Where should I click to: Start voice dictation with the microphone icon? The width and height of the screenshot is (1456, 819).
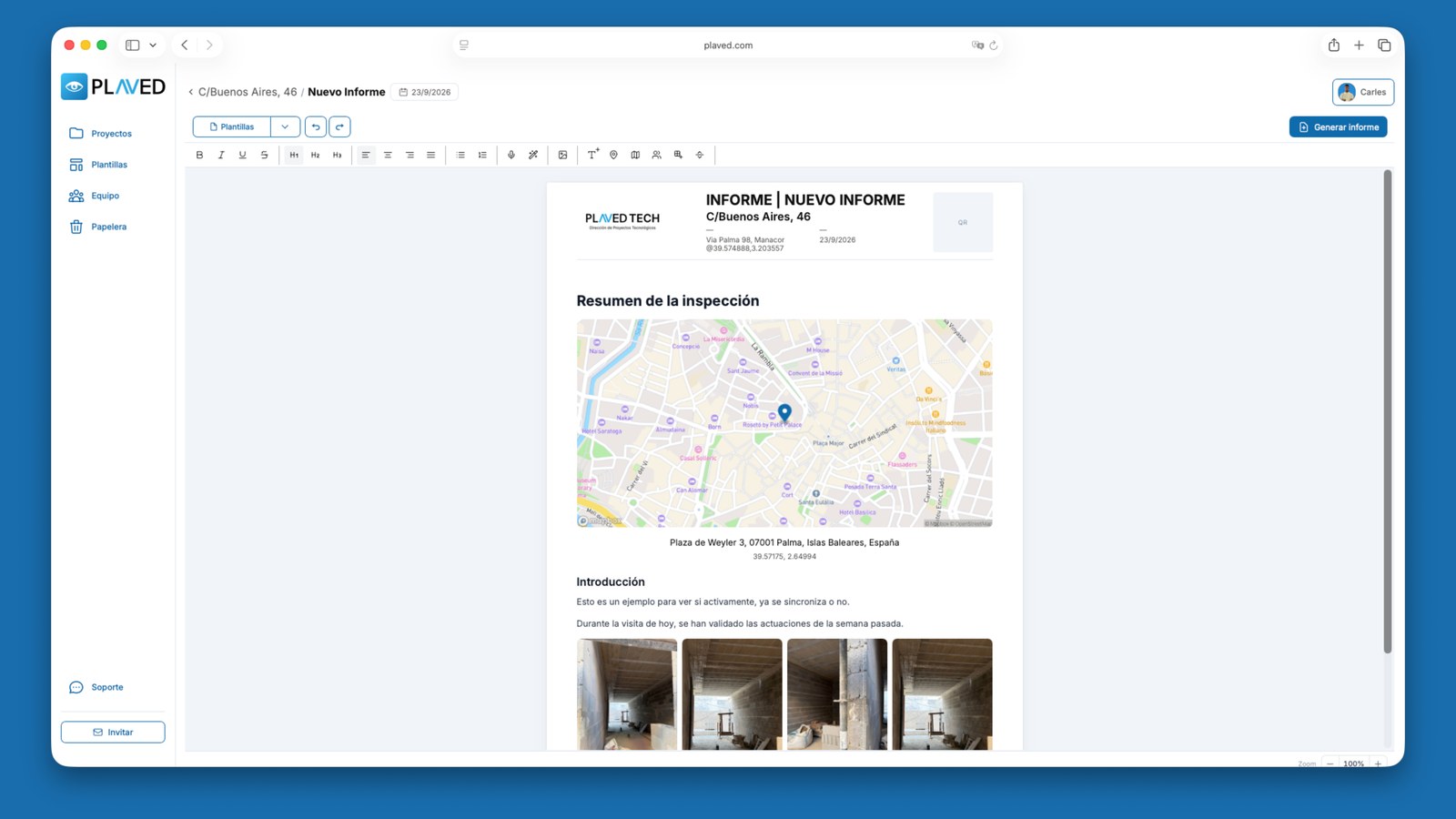(x=511, y=155)
